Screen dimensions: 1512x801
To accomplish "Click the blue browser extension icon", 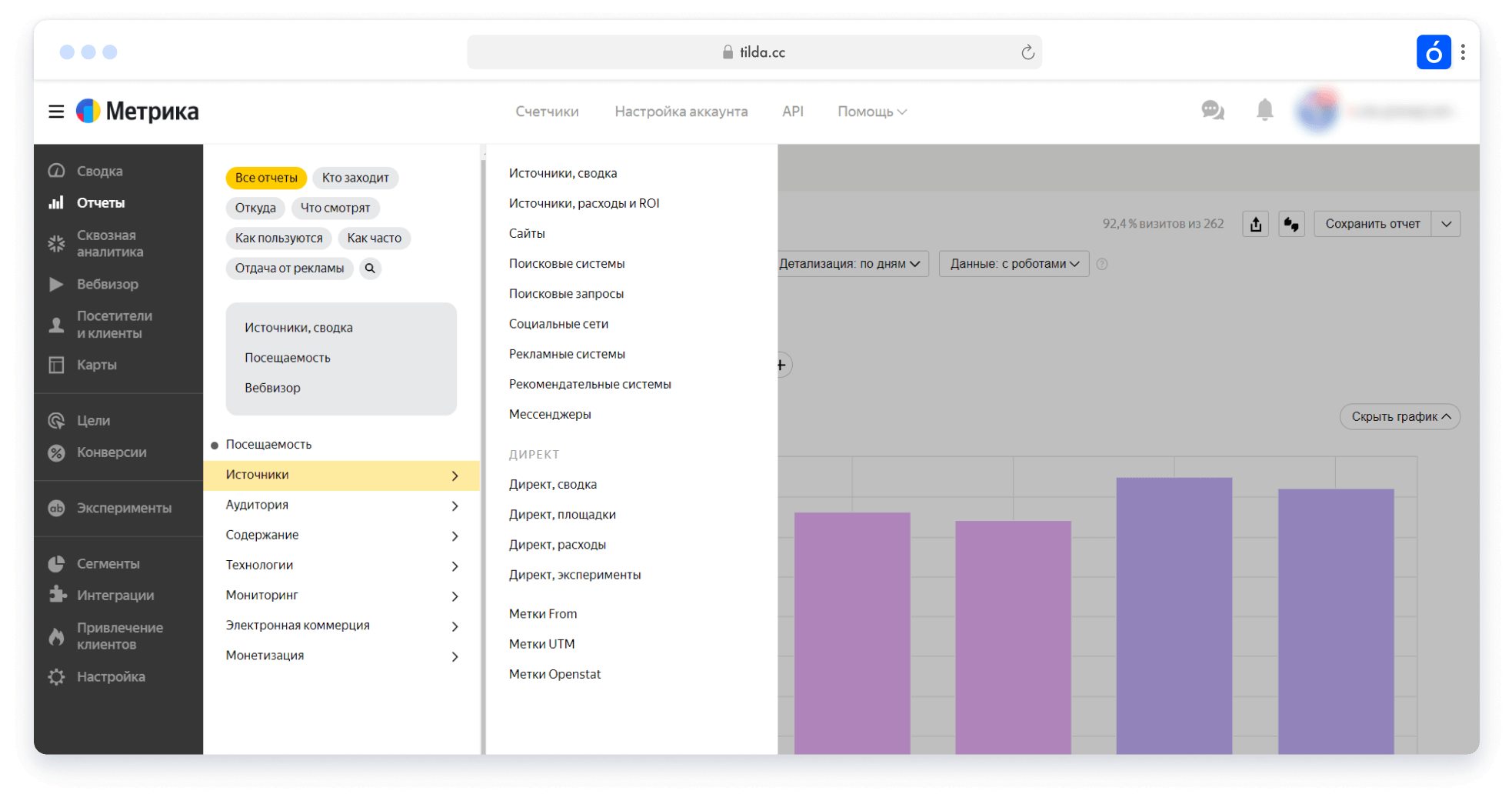I will click(1434, 52).
